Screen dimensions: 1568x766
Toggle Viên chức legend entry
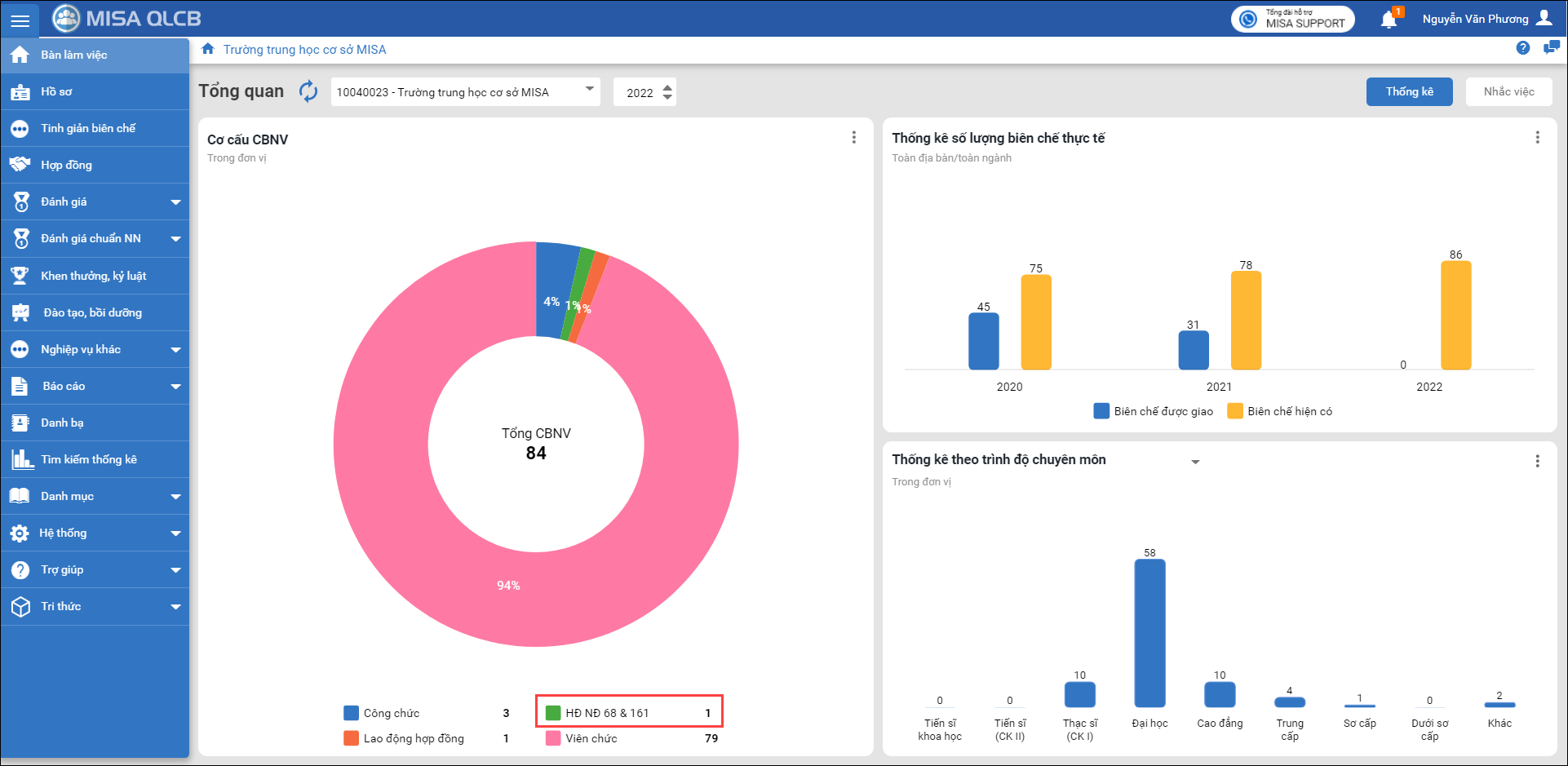[x=582, y=738]
